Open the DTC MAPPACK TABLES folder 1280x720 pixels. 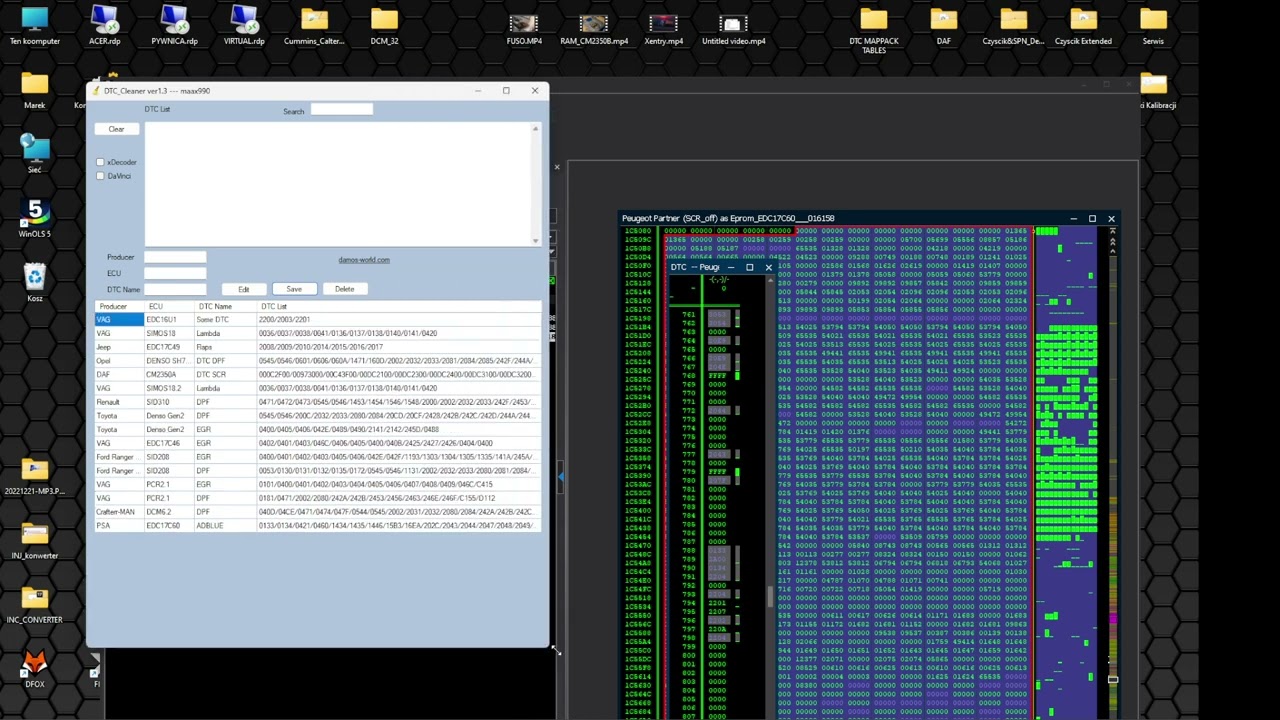pyautogui.click(x=873, y=31)
